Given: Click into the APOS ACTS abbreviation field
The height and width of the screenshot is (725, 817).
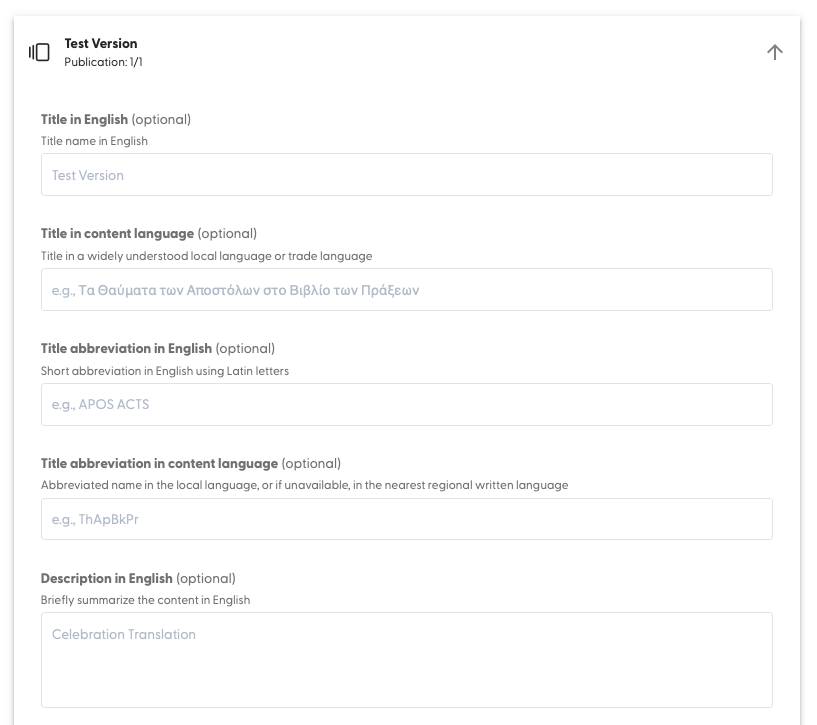Looking at the screenshot, I should [406, 405].
